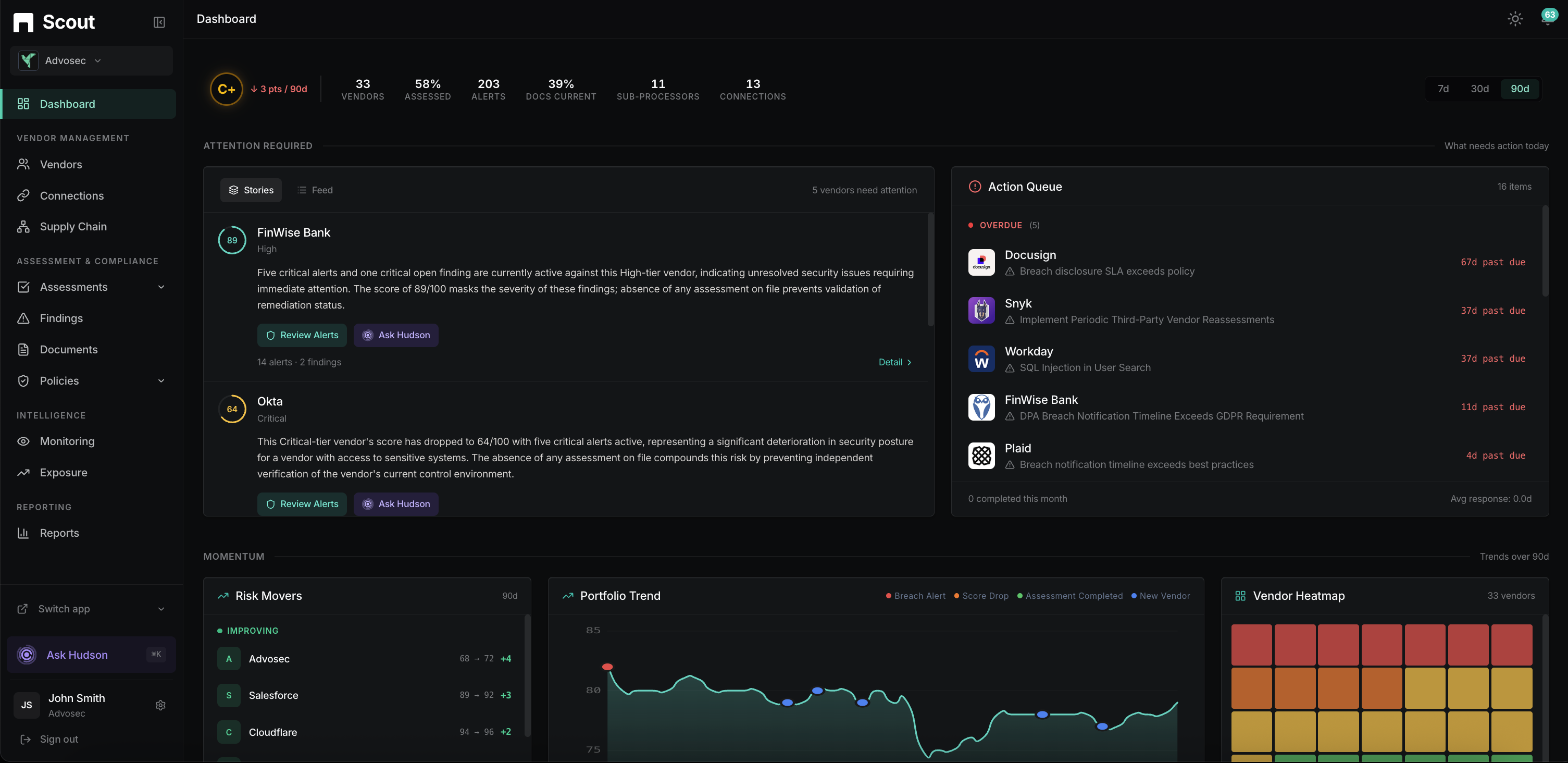
Task: Click the C+ grade badge
Action: tap(227, 89)
